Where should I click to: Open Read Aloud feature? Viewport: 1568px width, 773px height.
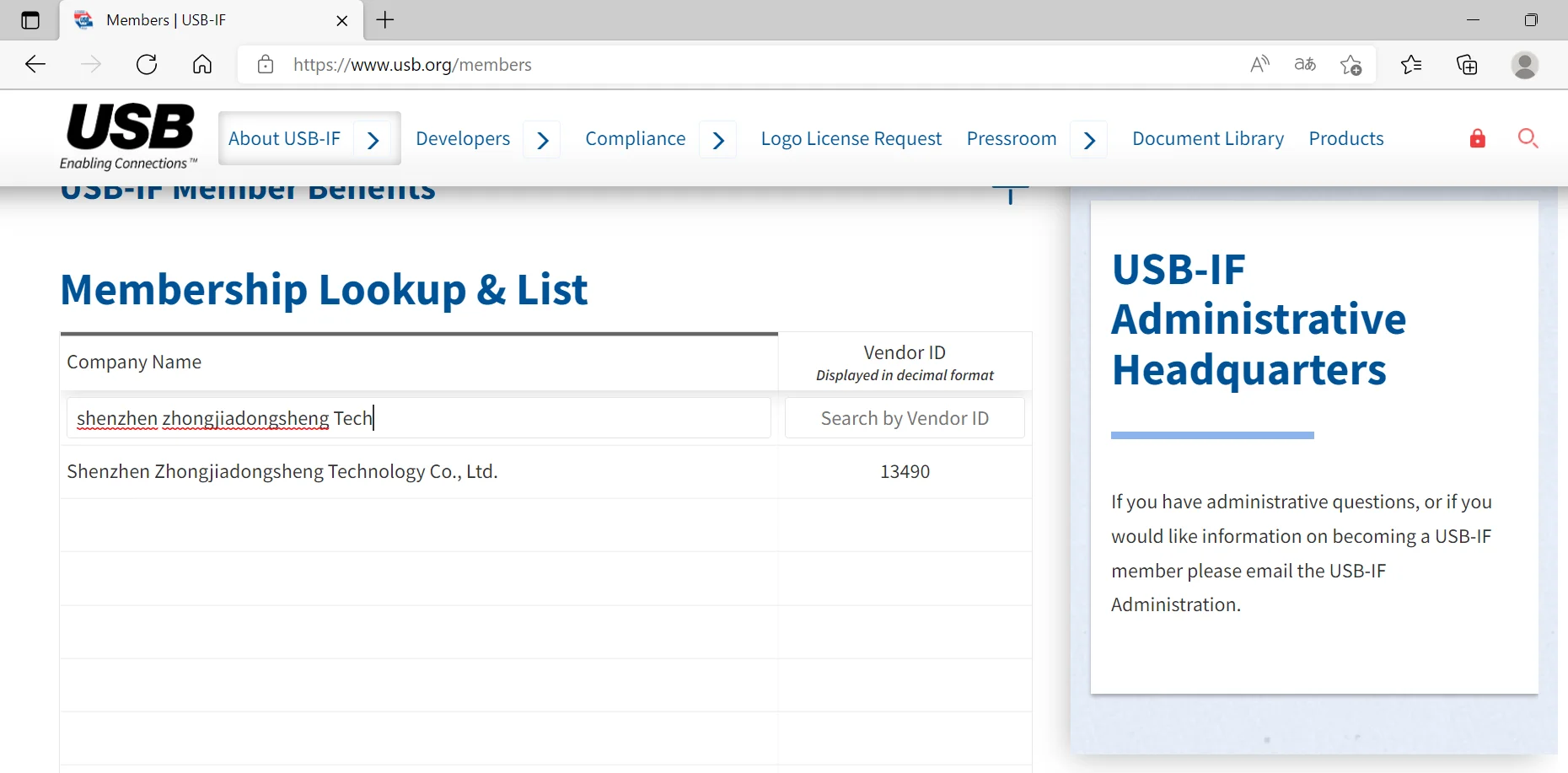(1259, 64)
